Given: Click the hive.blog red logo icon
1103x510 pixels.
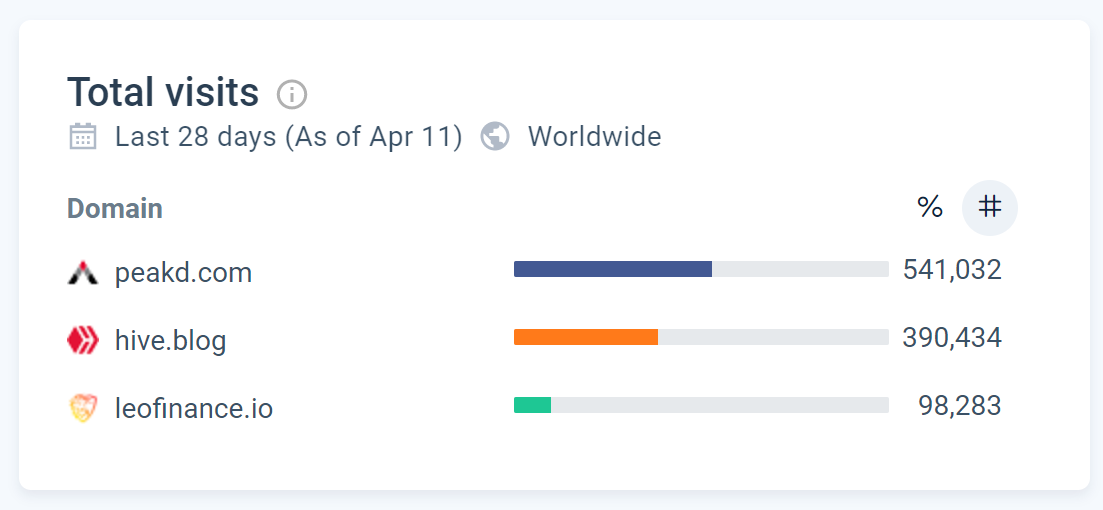Looking at the screenshot, I should [x=83, y=340].
